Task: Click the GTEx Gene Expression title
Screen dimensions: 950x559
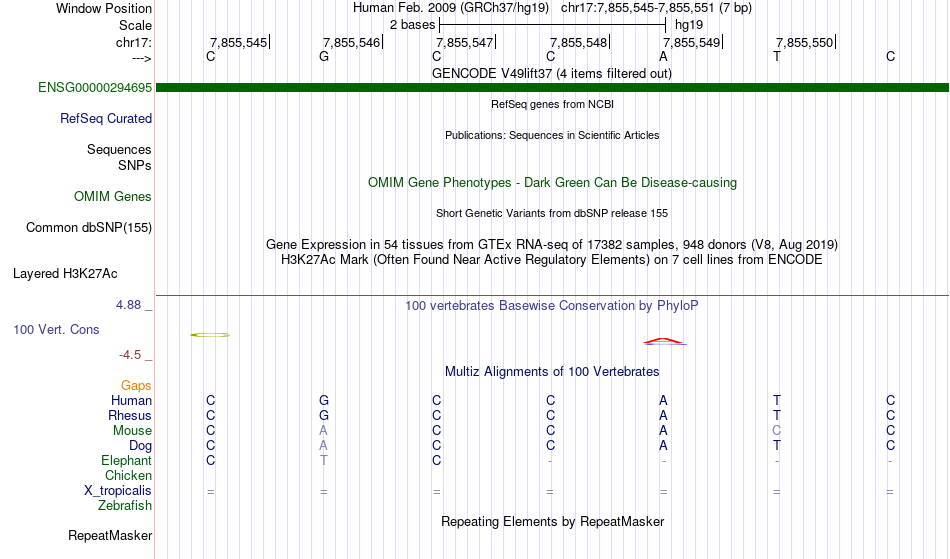Action: (x=552, y=245)
